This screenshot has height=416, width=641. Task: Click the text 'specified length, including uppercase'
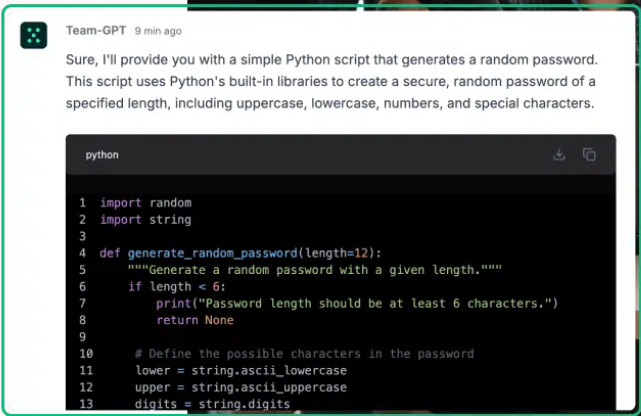point(330,103)
